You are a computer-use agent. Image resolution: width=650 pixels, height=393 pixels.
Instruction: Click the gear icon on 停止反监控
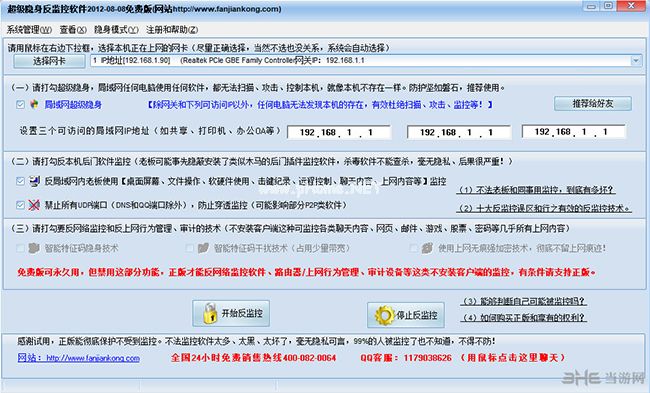(x=384, y=315)
